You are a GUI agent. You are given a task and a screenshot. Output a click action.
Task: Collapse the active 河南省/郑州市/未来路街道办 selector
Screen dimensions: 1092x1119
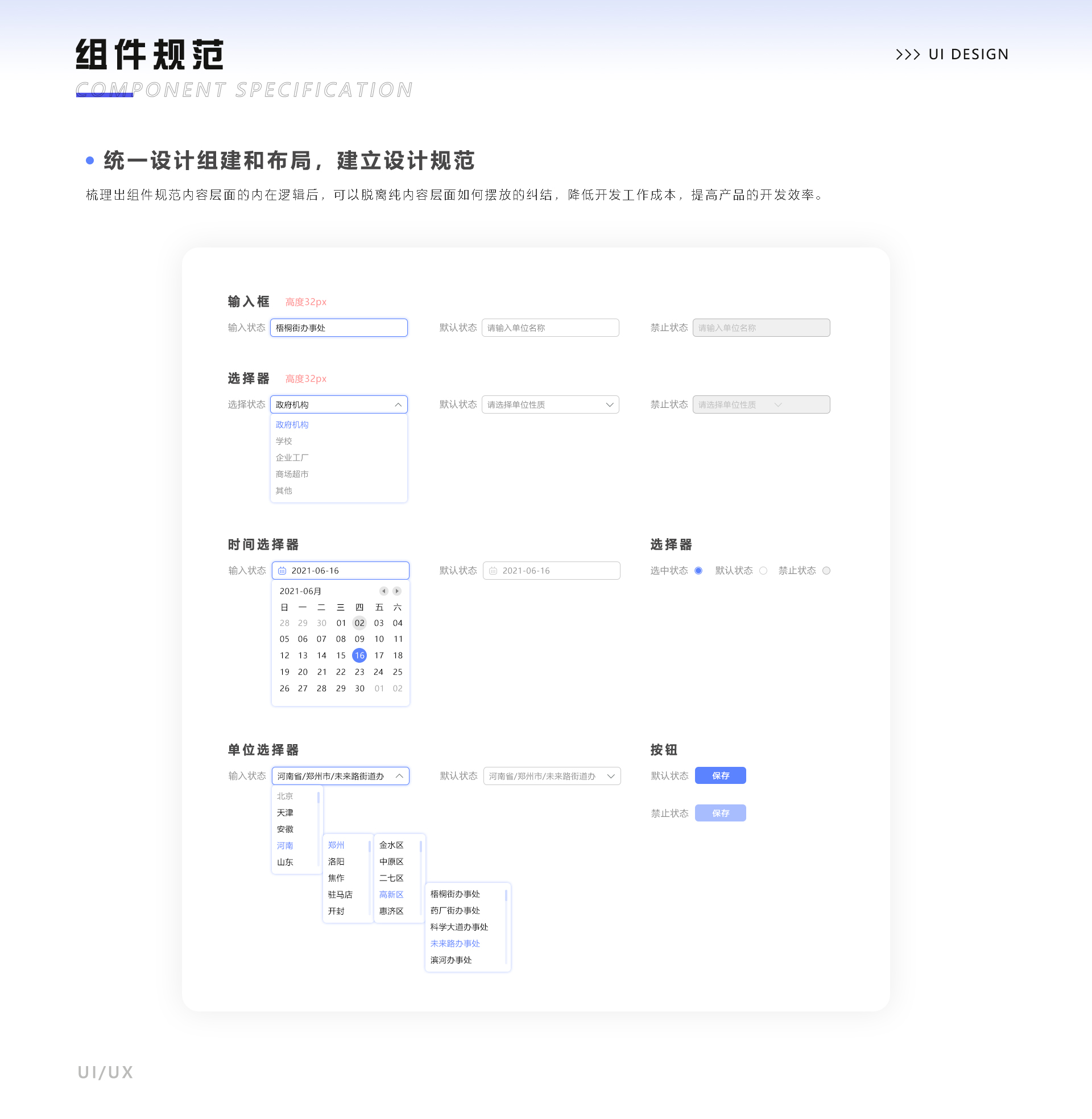(x=399, y=776)
